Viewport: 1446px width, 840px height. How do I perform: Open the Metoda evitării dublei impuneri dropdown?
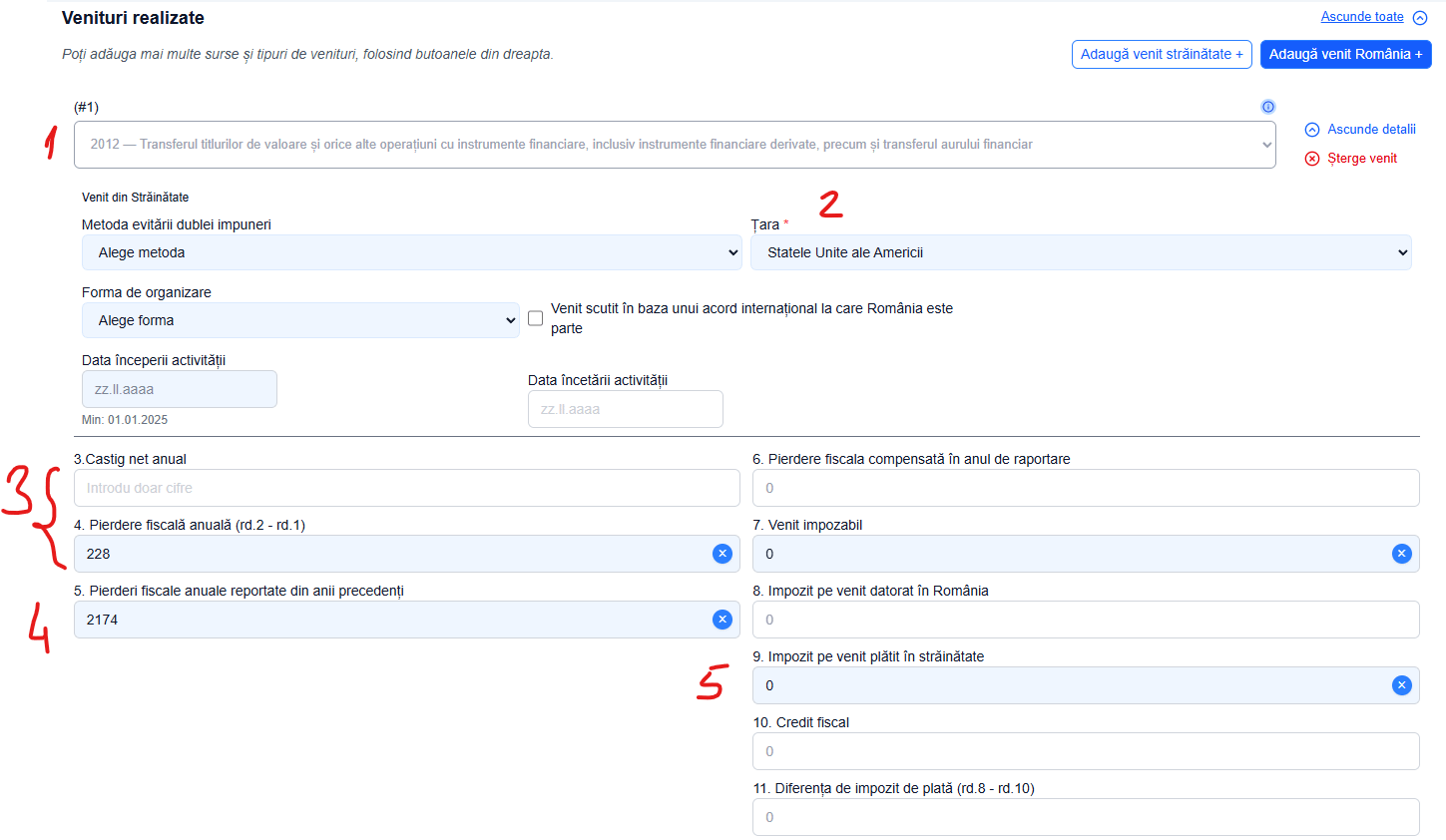coord(411,252)
